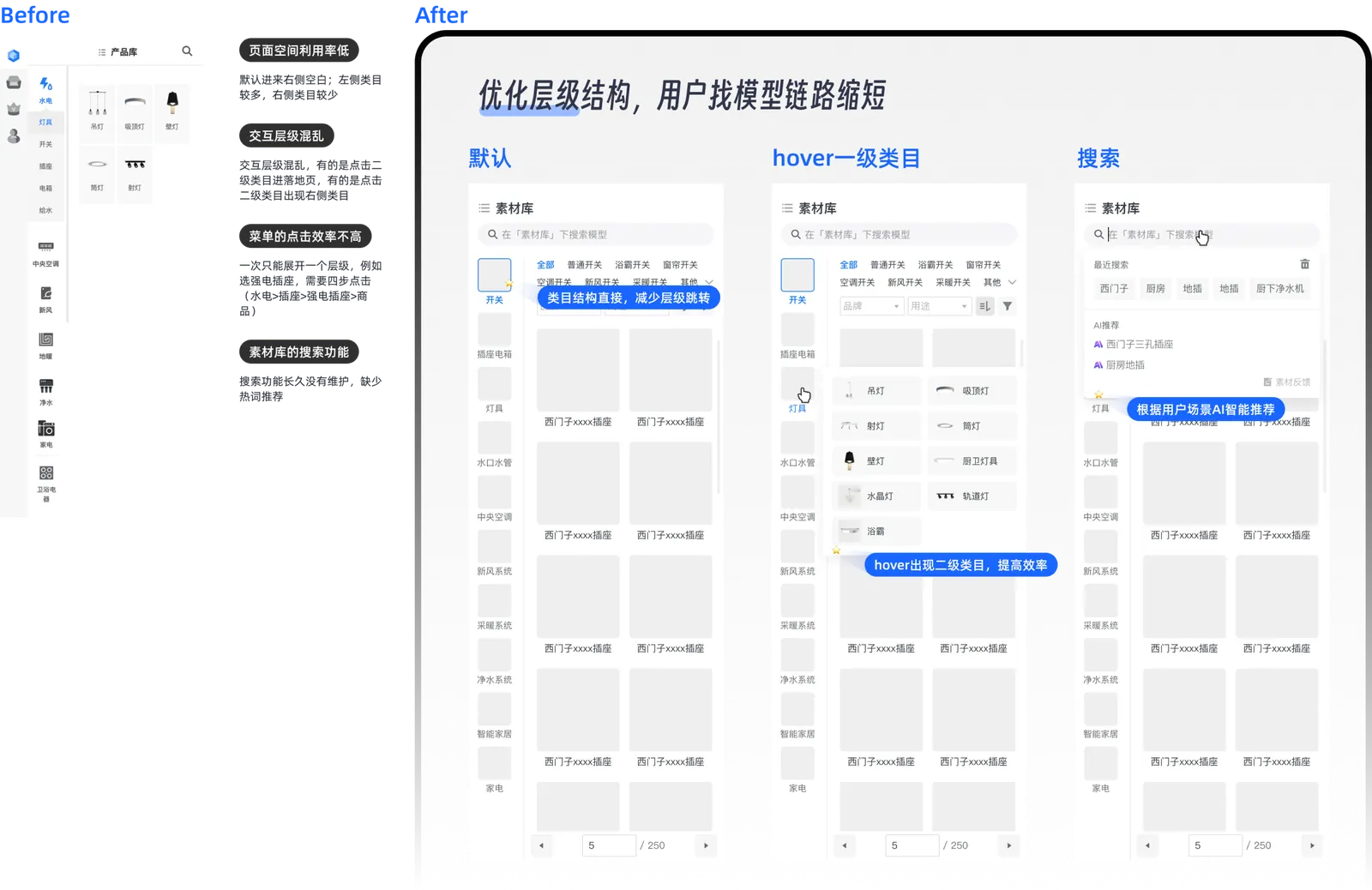Screen dimensions: 1372x890
Task: Enable the 浴霸开关 filter option
Action: [x=936, y=264]
